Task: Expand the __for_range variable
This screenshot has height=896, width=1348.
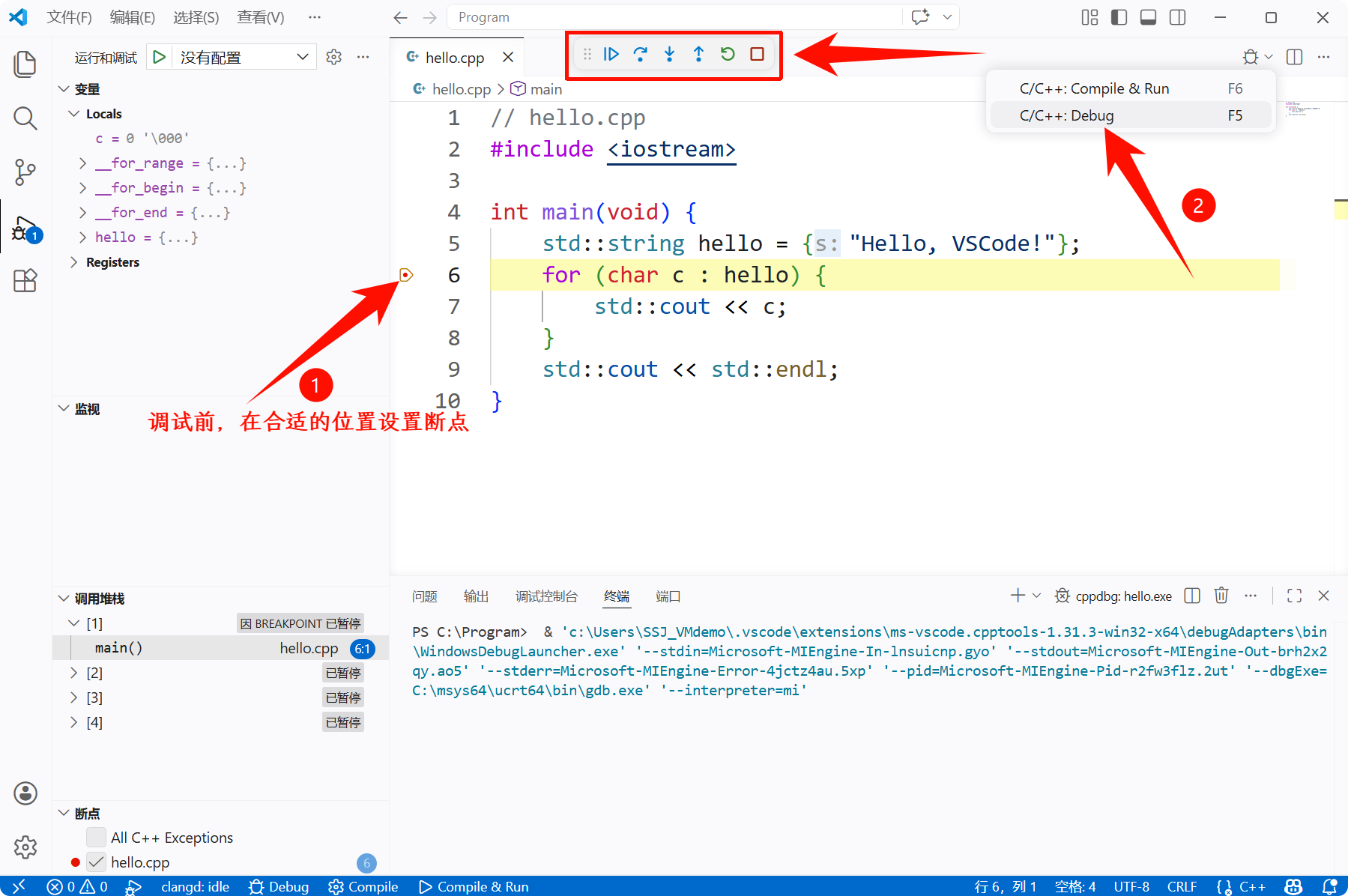Action: pos(82,163)
